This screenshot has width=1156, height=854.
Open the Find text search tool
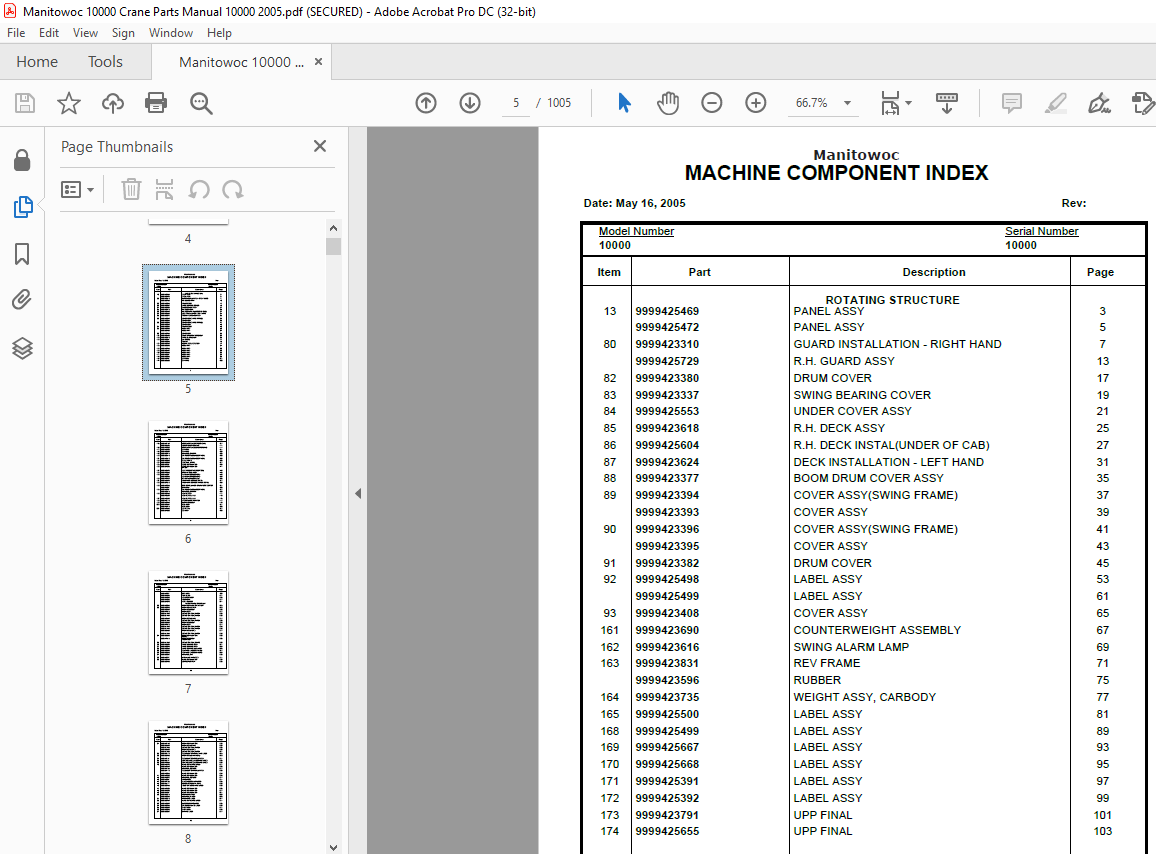(201, 103)
